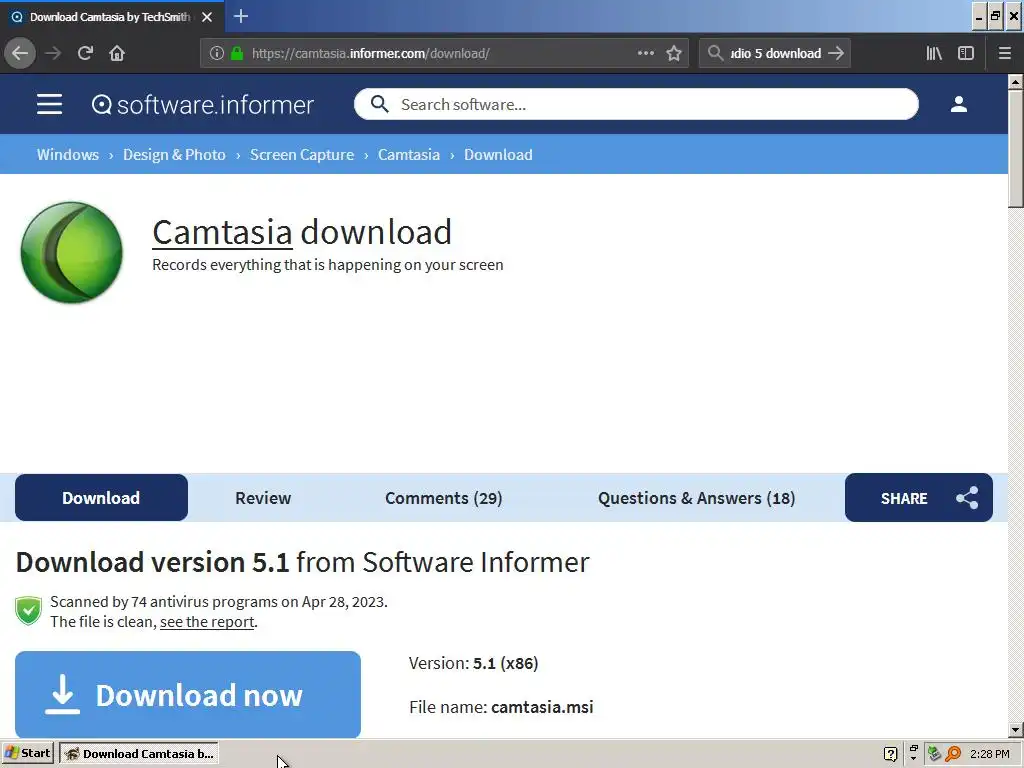This screenshot has height=768, width=1024.
Task: Go back to the previous page
Action: [x=20, y=53]
